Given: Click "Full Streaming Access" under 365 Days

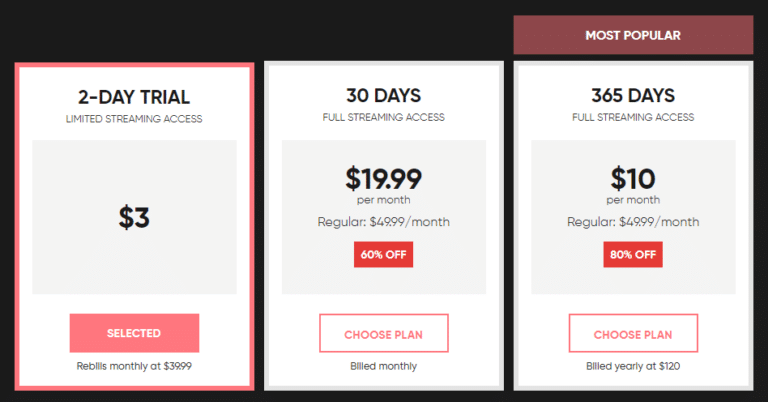Looking at the screenshot, I should pyautogui.click(x=633, y=118).
